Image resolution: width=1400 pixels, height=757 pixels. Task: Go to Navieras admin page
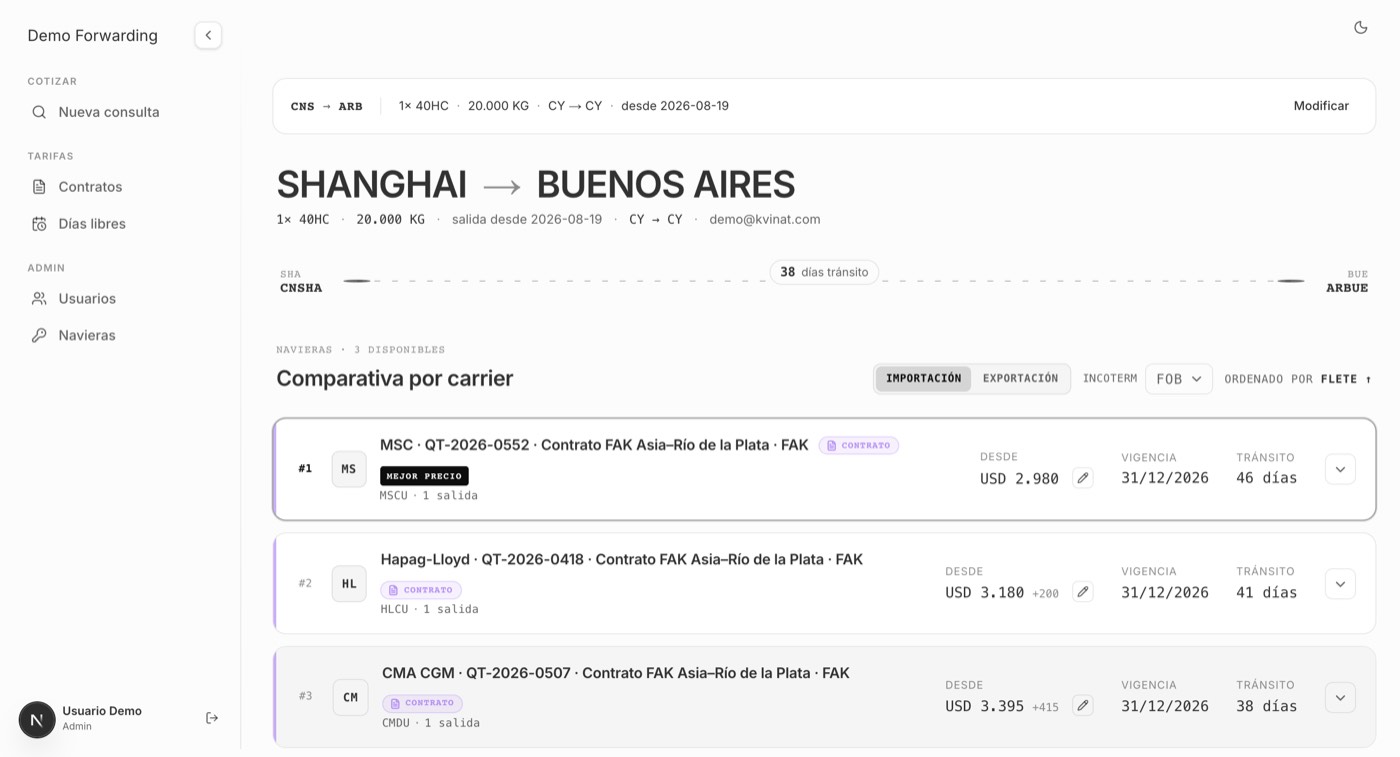point(87,336)
